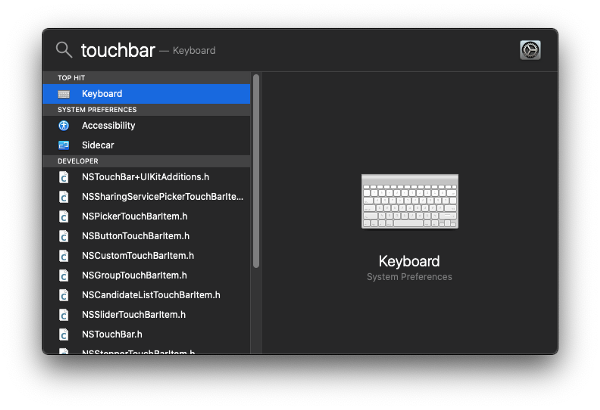The width and height of the screenshot is (600, 410).
Task: Click the results list scrollbar
Action: (256, 171)
